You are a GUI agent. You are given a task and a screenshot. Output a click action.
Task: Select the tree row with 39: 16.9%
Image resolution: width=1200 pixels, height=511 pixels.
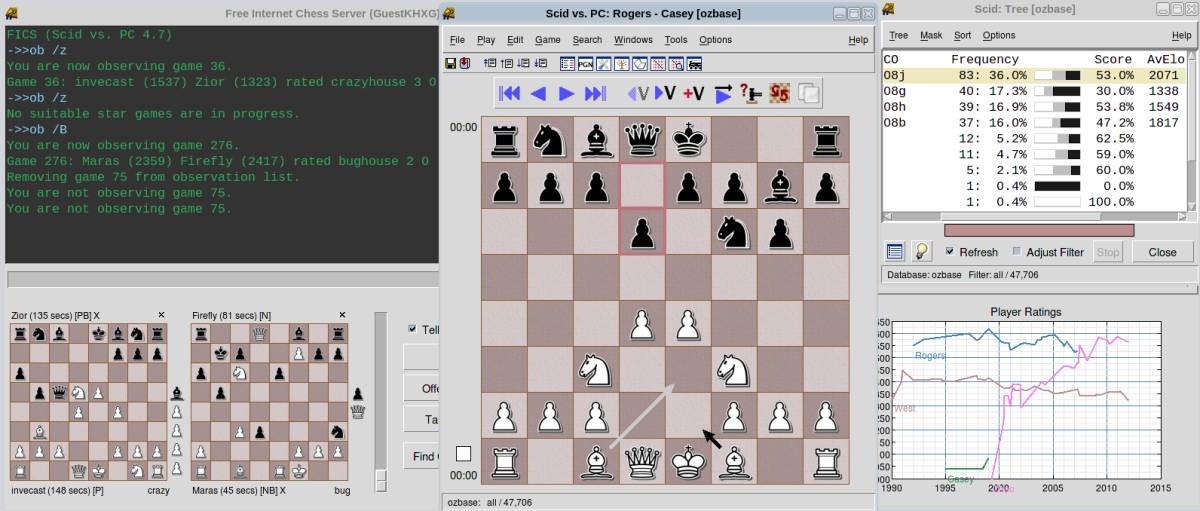pos(1032,106)
